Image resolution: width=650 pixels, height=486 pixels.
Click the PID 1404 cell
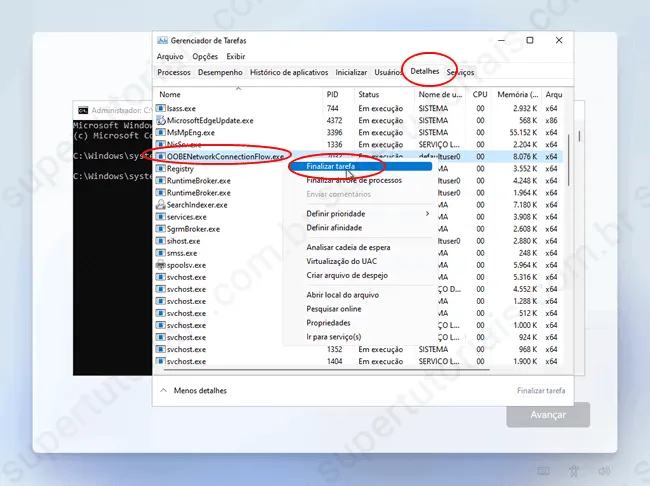click(x=334, y=361)
